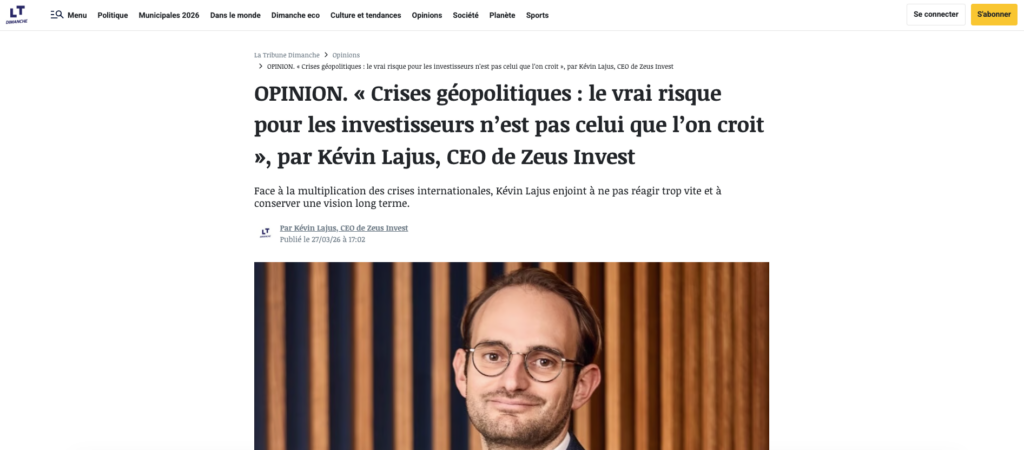The height and width of the screenshot is (450, 1024).
Task: Open the Menu search icon
Action: coord(57,14)
